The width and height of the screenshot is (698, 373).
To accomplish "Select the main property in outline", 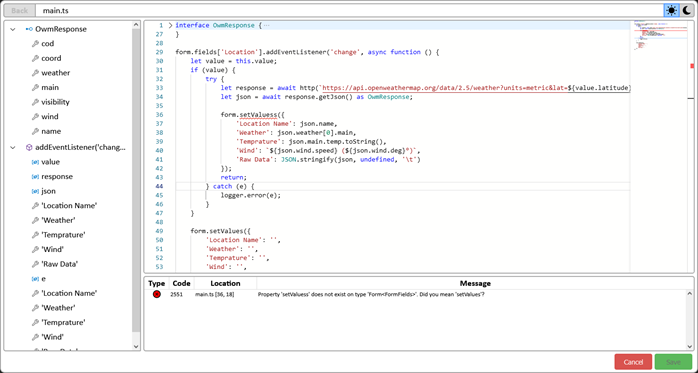I will pos(50,88).
